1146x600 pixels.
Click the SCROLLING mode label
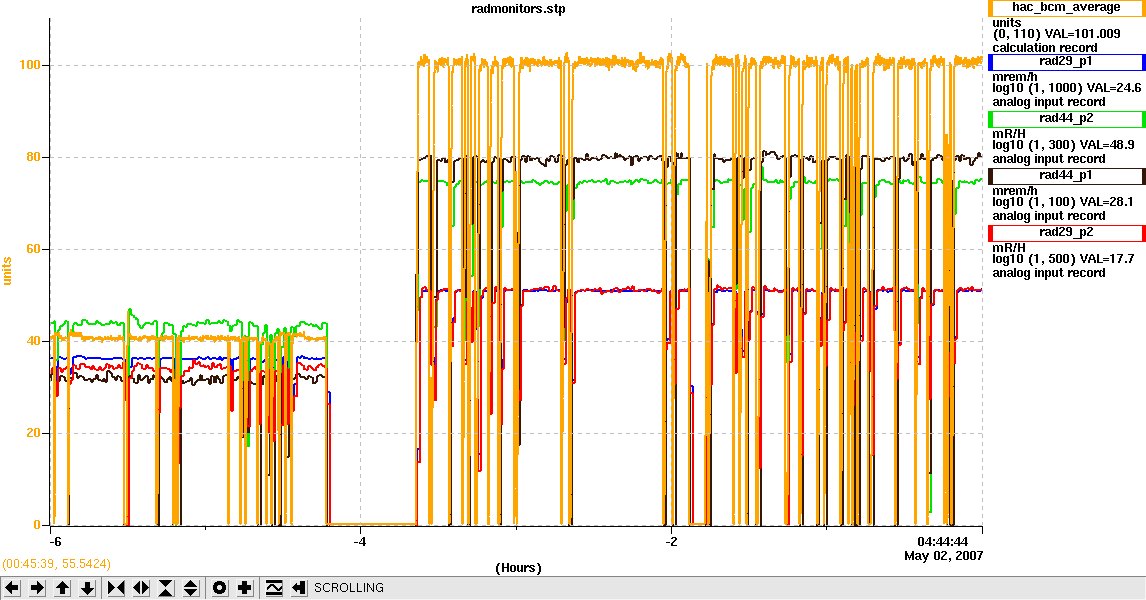[349, 588]
